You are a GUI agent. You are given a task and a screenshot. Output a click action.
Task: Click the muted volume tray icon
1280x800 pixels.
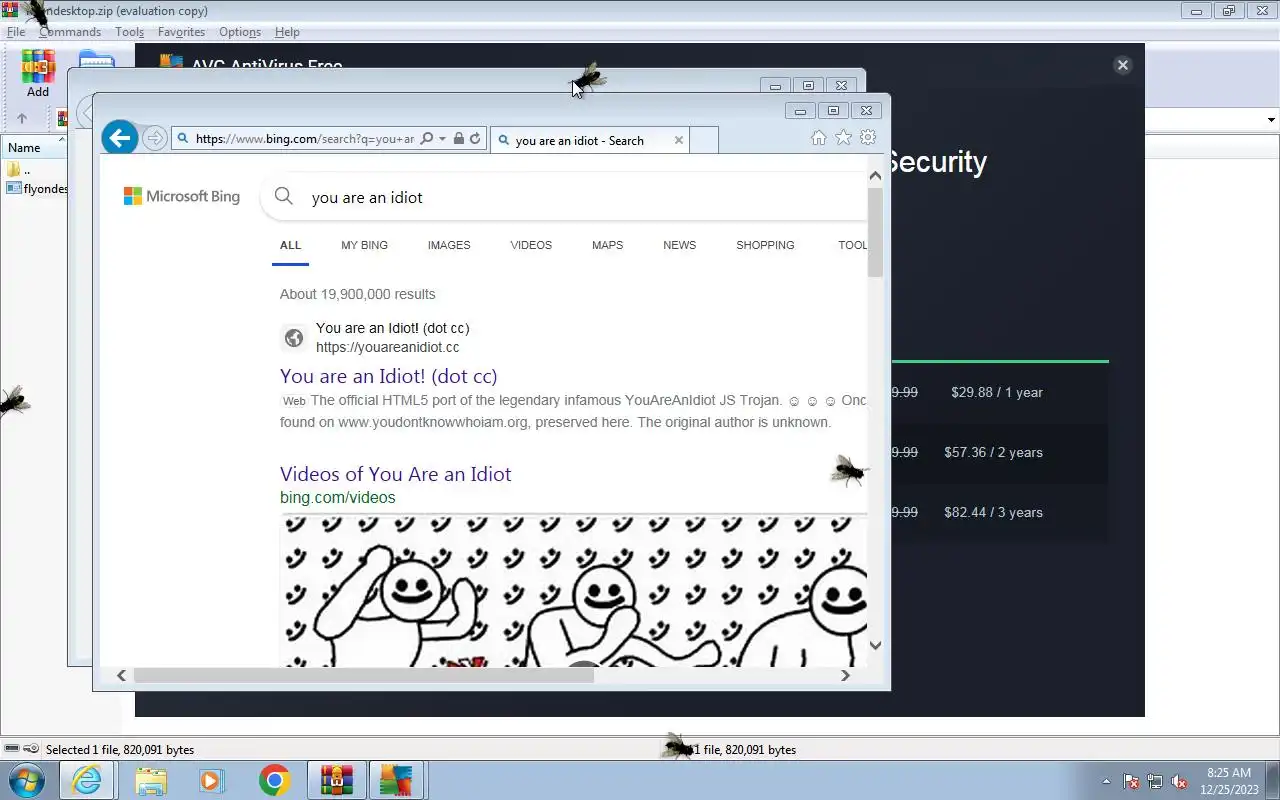1180,782
